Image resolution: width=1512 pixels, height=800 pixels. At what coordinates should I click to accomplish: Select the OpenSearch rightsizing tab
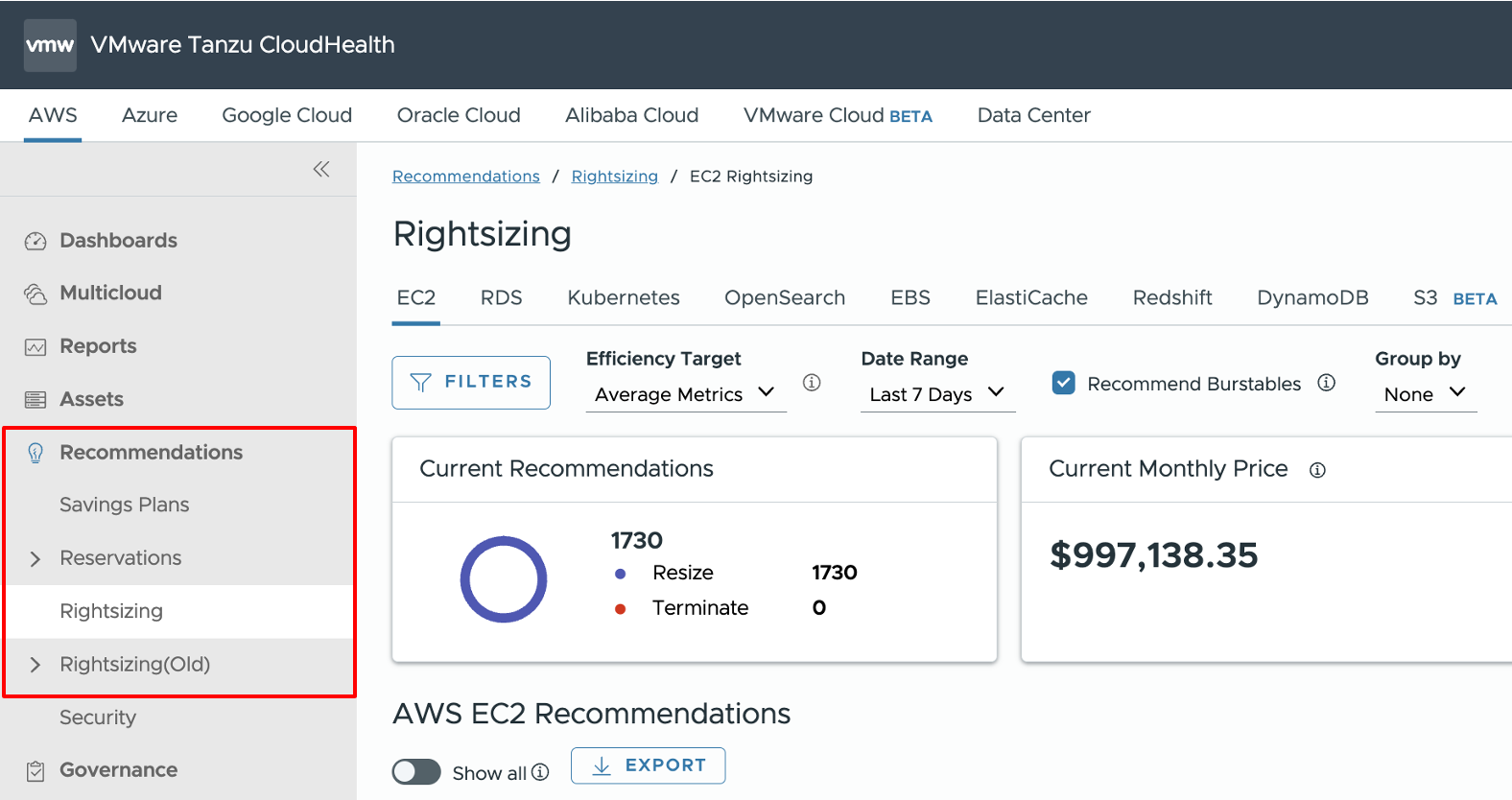(785, 298)
